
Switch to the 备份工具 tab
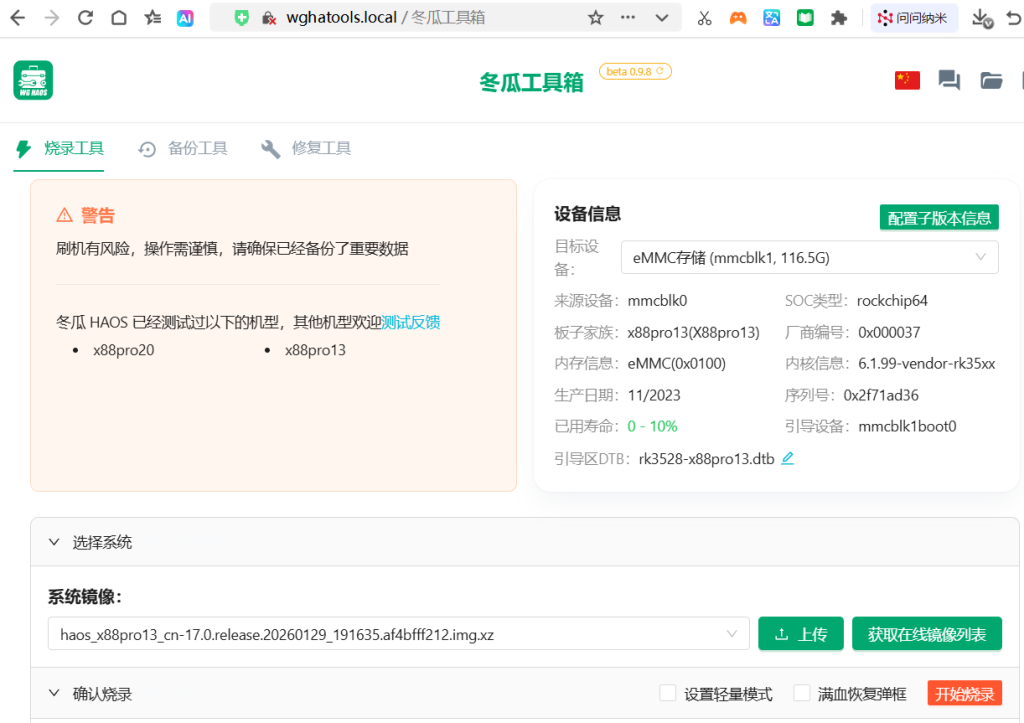click(x=184, y=149)
